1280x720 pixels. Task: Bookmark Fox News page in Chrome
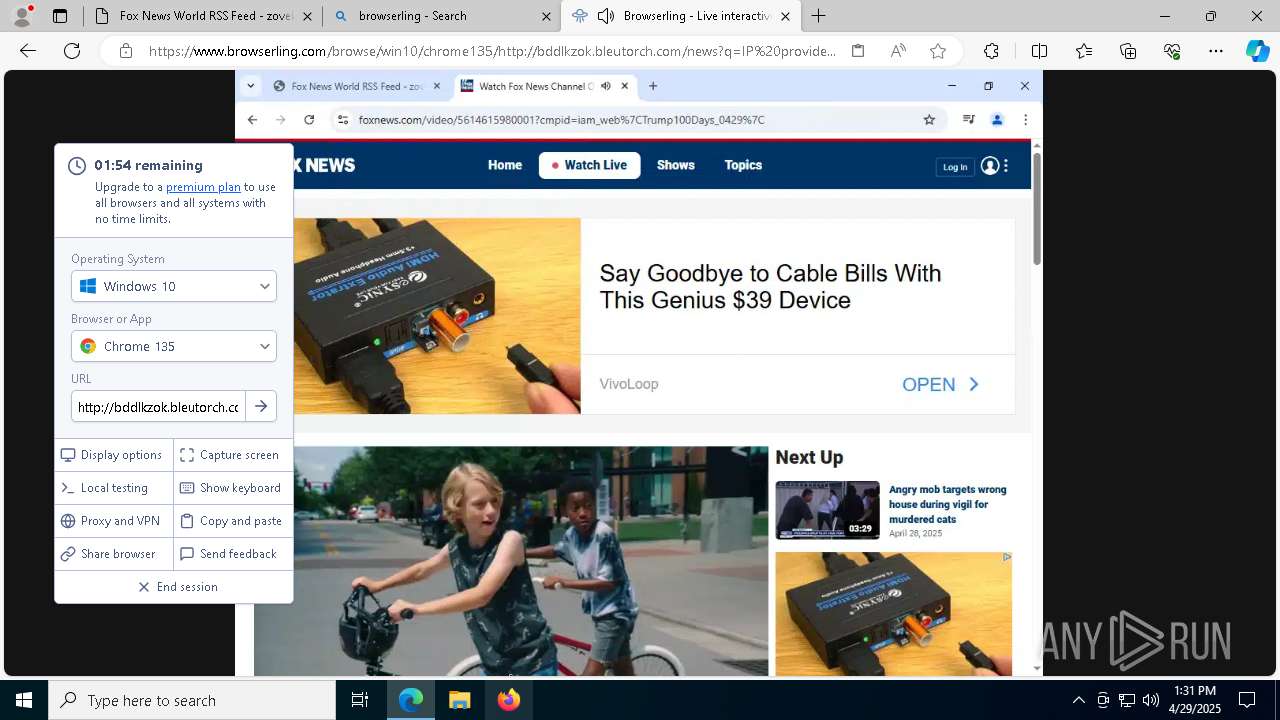click(x=929, y=120)
